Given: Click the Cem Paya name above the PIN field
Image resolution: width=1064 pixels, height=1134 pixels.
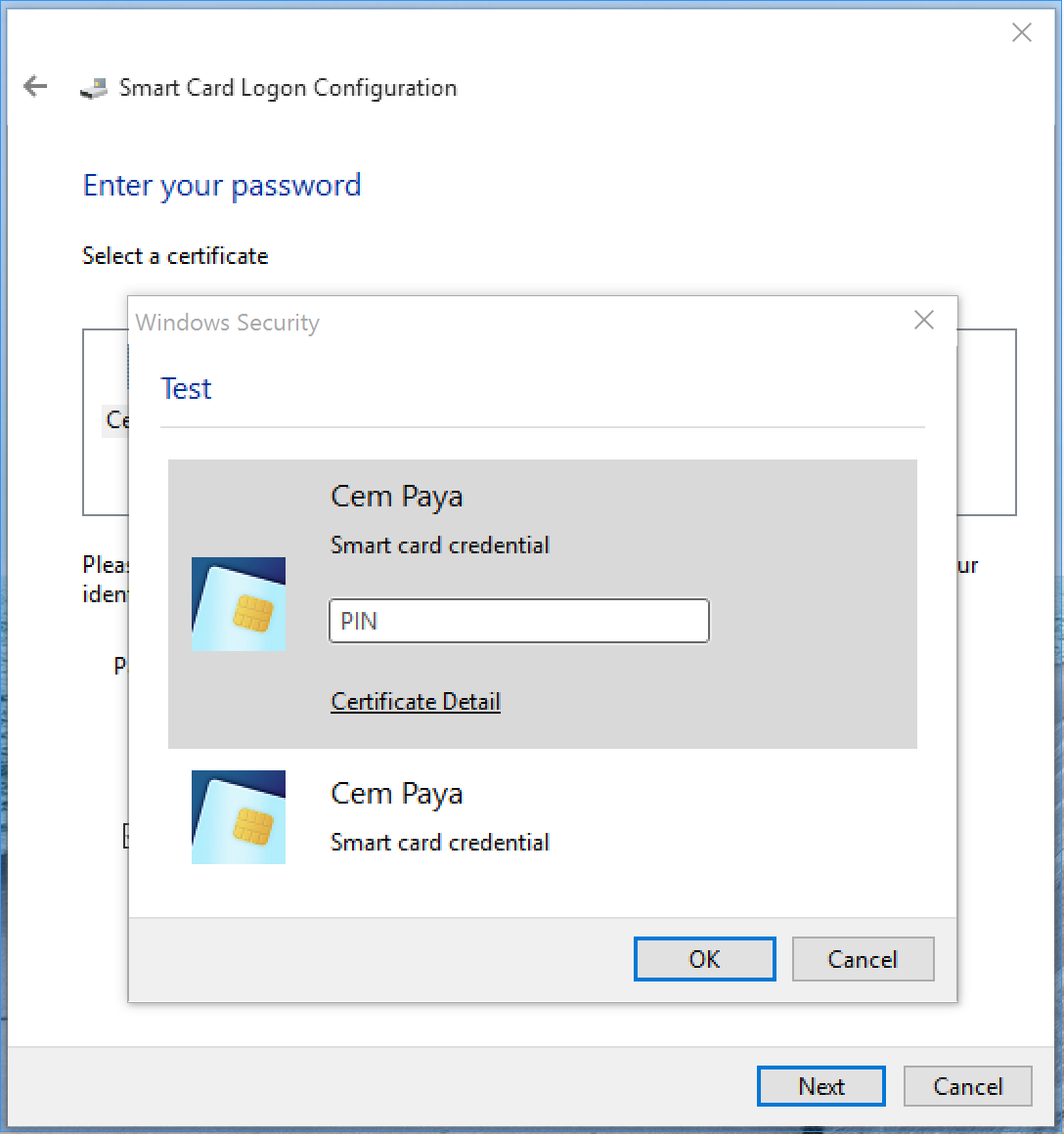Looking at the screenshot, I should [396, 497].
